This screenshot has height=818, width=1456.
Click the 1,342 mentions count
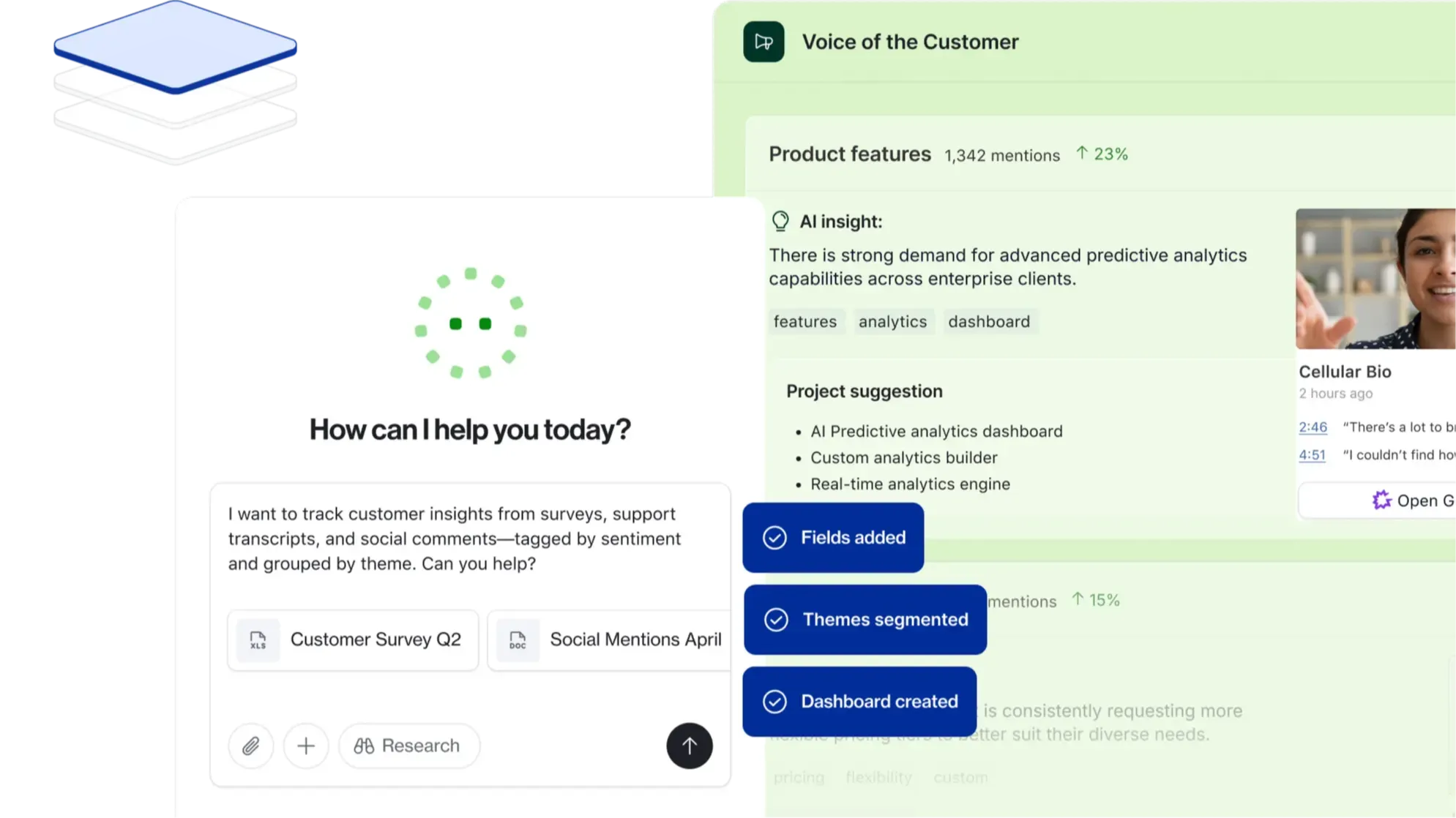(1001, 156)
